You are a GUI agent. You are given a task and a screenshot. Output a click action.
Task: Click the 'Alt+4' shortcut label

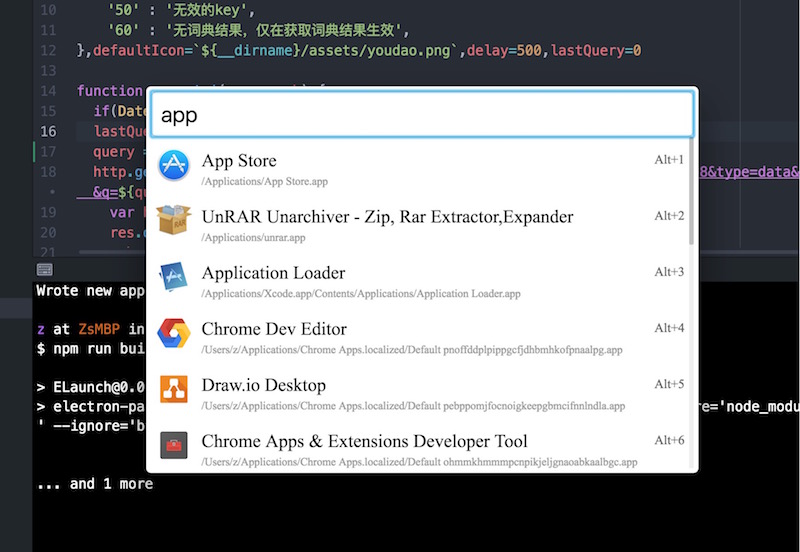[669, 328]
